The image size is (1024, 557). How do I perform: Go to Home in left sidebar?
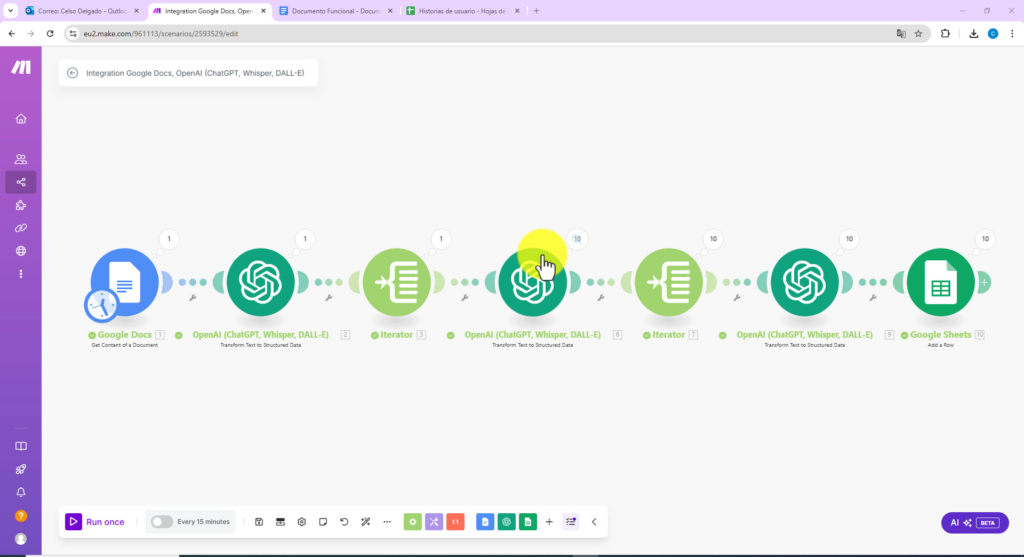pos(21,119)
